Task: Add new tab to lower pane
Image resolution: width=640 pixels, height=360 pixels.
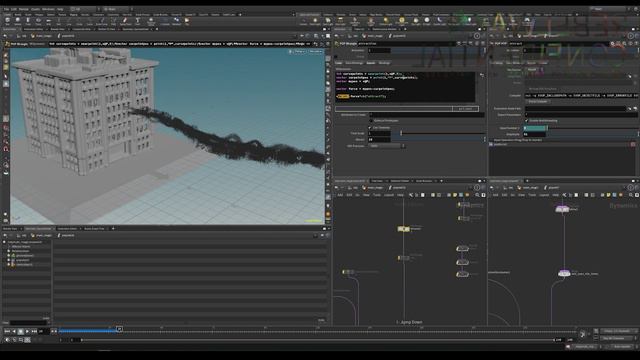Action: (x=113, y=229)
